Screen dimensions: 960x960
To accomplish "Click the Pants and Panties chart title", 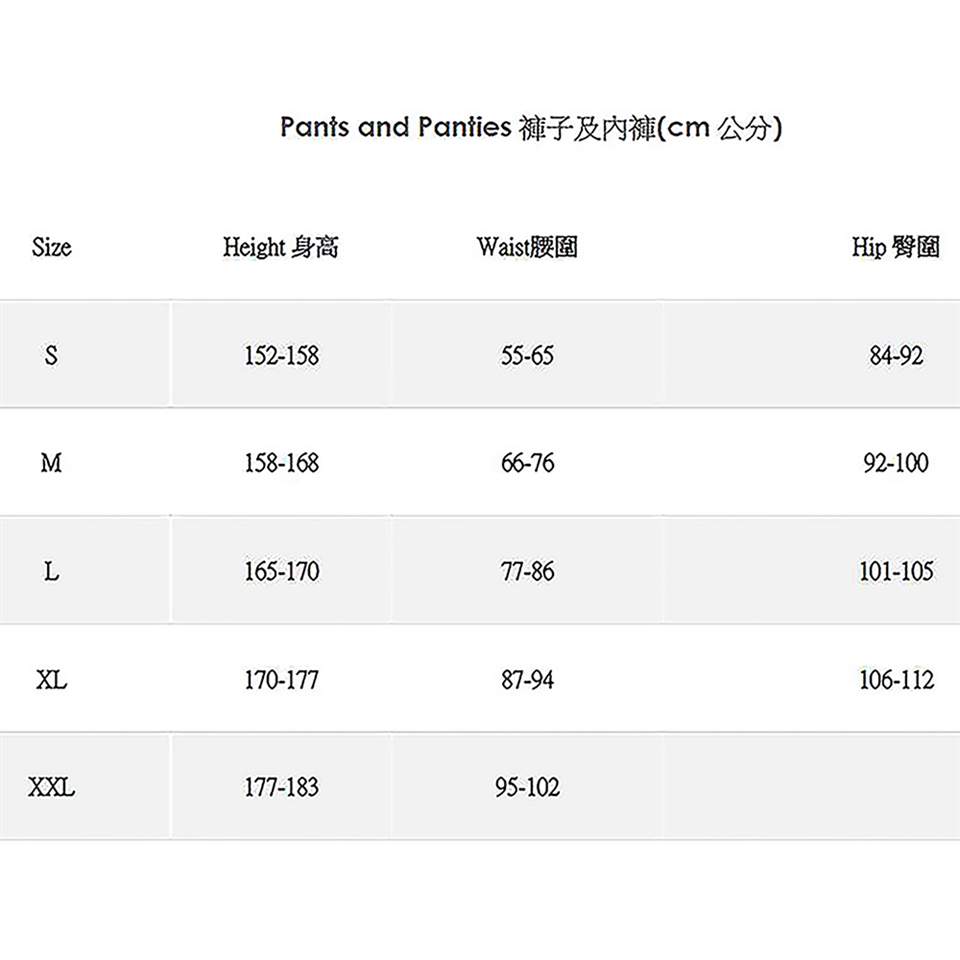I will point(531,128).
